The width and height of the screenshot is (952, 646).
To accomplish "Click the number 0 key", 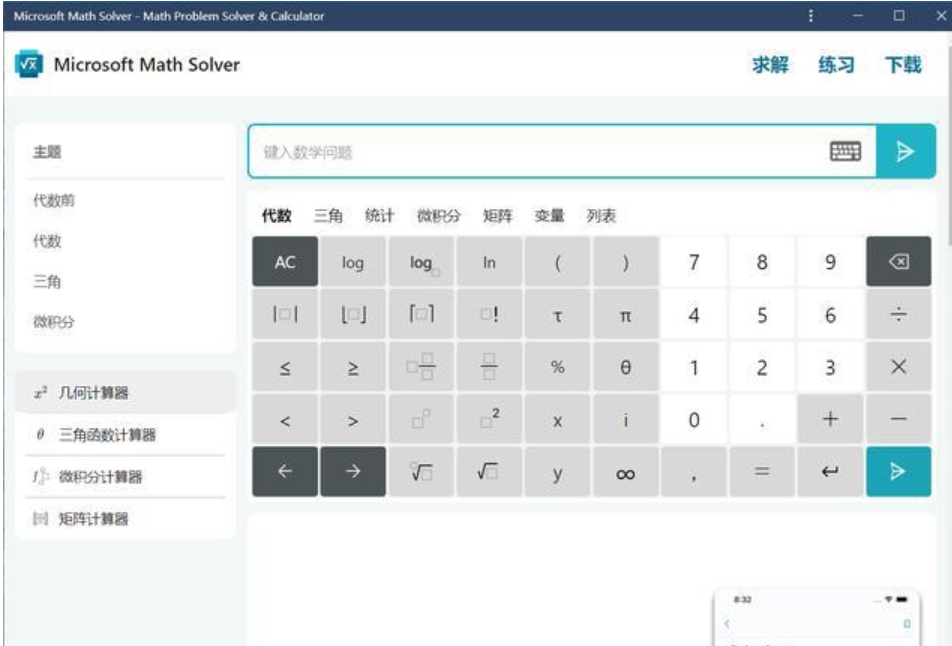I will tap(694, 420).
